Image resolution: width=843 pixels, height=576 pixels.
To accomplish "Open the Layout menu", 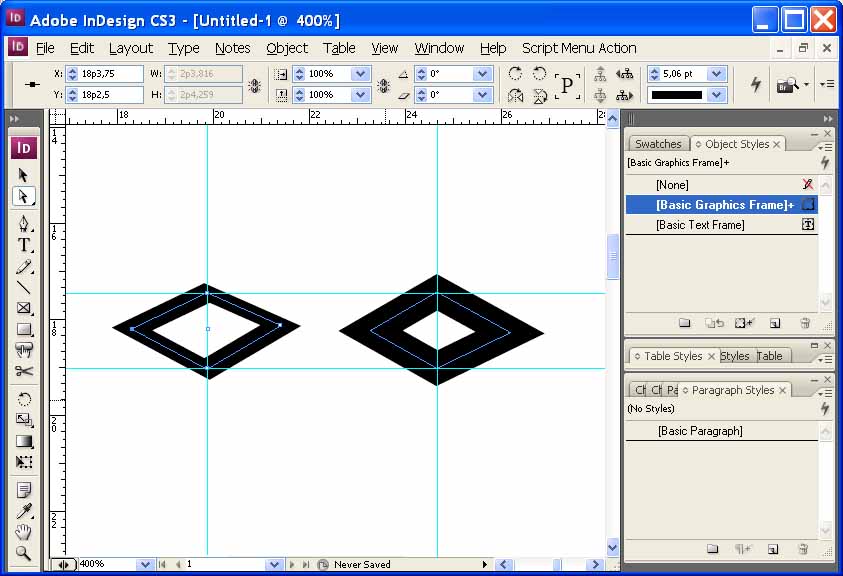I will click(131, 48).
